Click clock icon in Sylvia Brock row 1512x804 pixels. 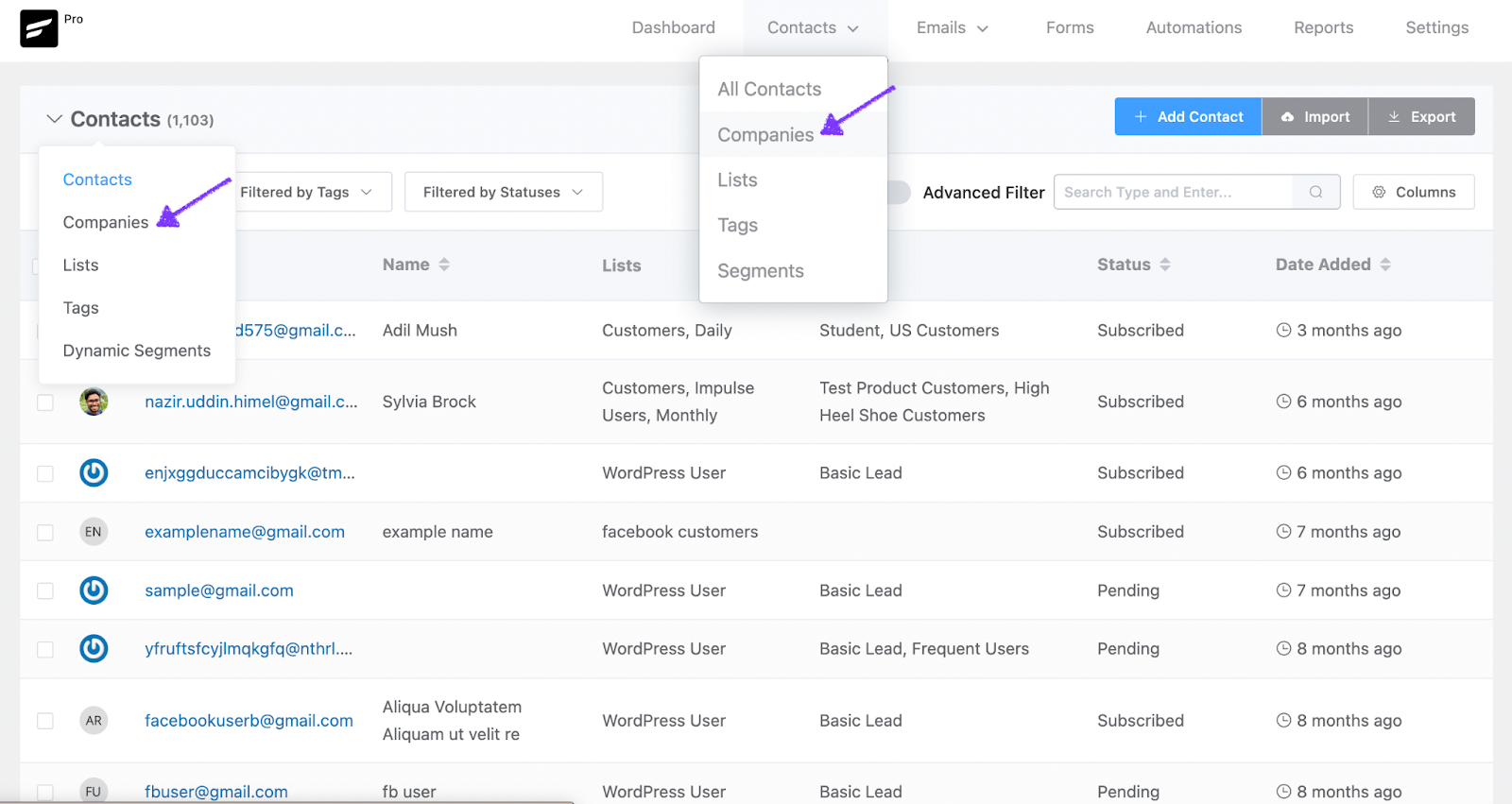point(1283,402)
